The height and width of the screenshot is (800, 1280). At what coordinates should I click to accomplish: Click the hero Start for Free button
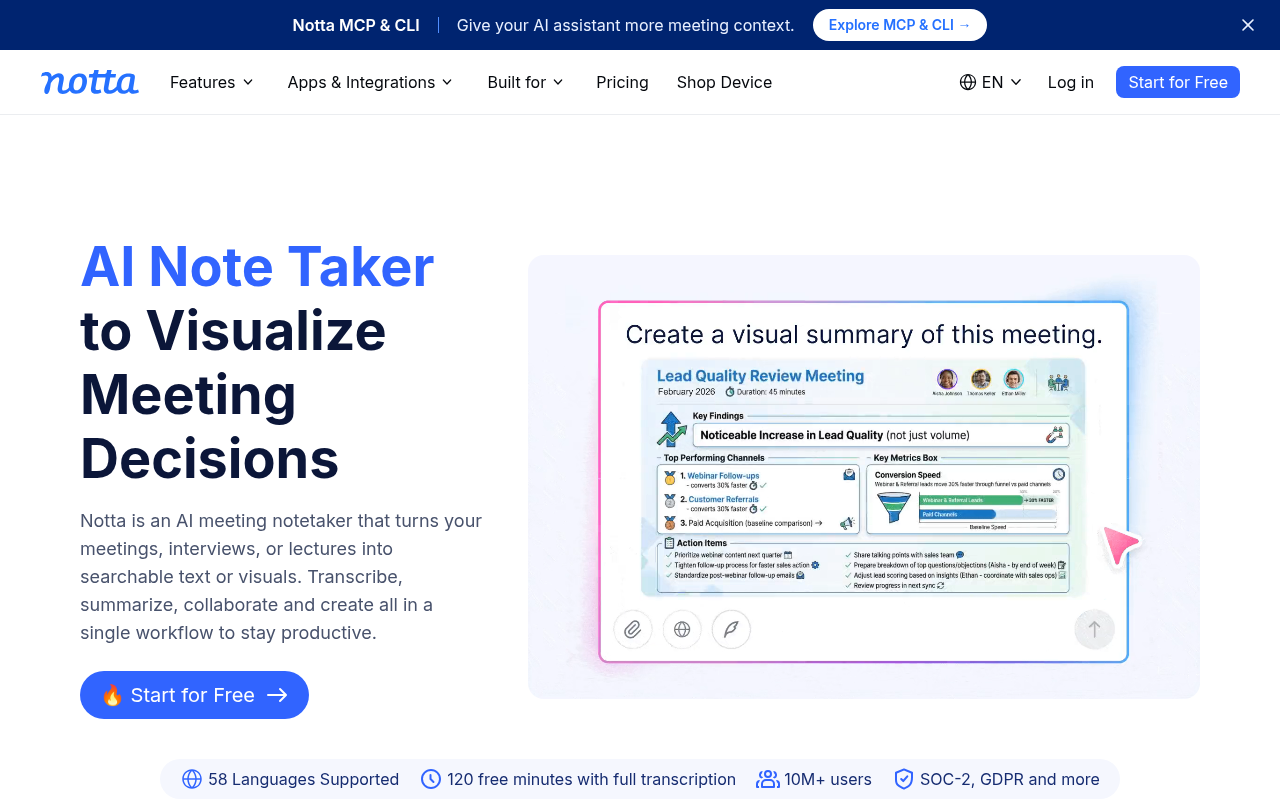pyautogui.click(x=194, y=695)
